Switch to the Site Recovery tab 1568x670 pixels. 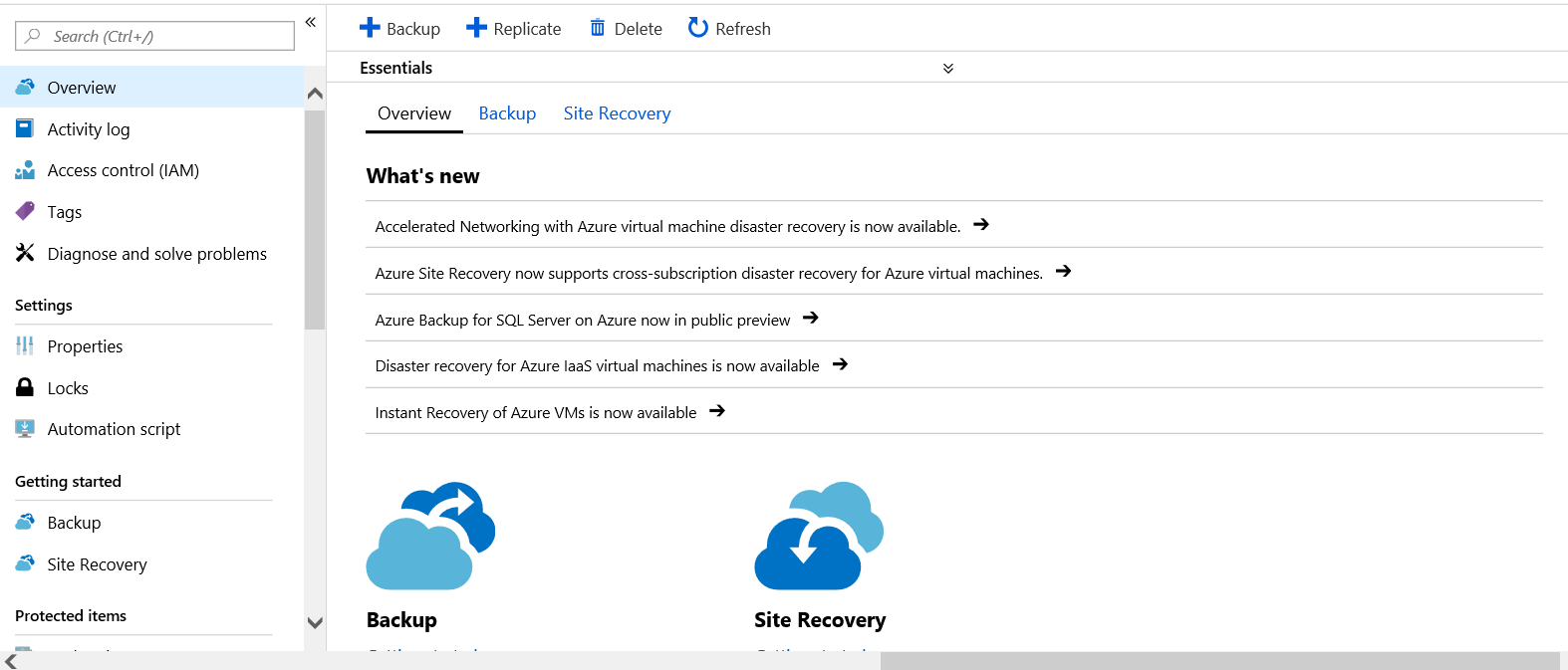click(x=617, y=113)
